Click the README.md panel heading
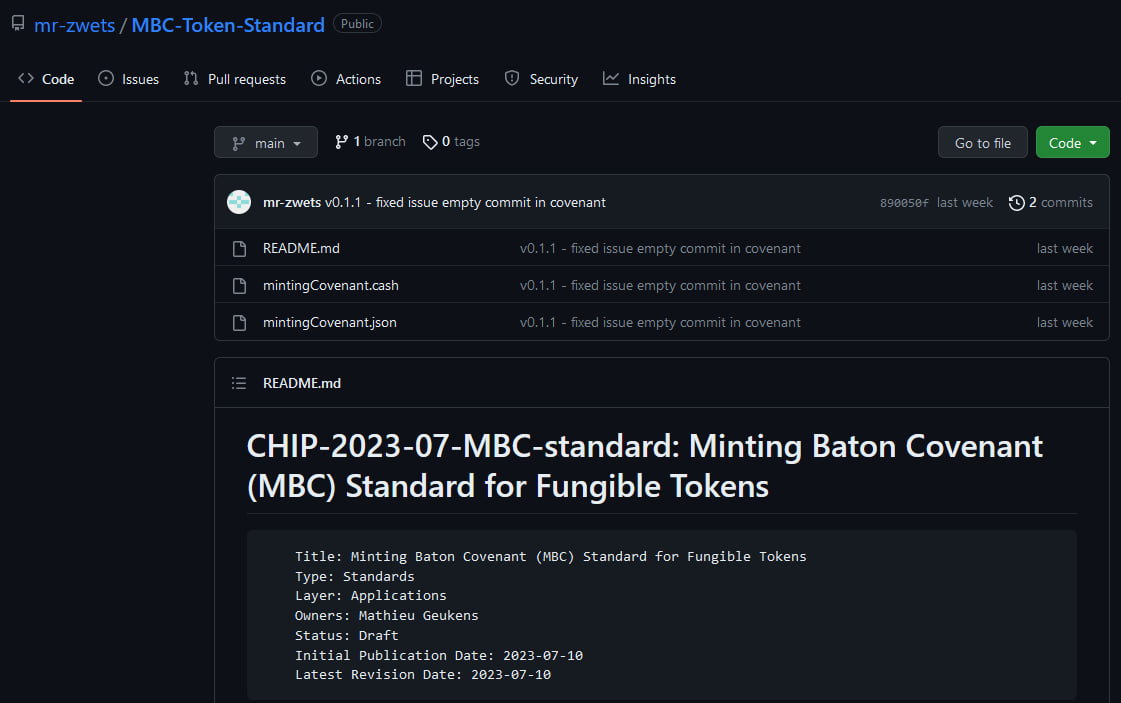This screenshot has width=1121, height=703. pyautogui.click(x=302, y=383)
